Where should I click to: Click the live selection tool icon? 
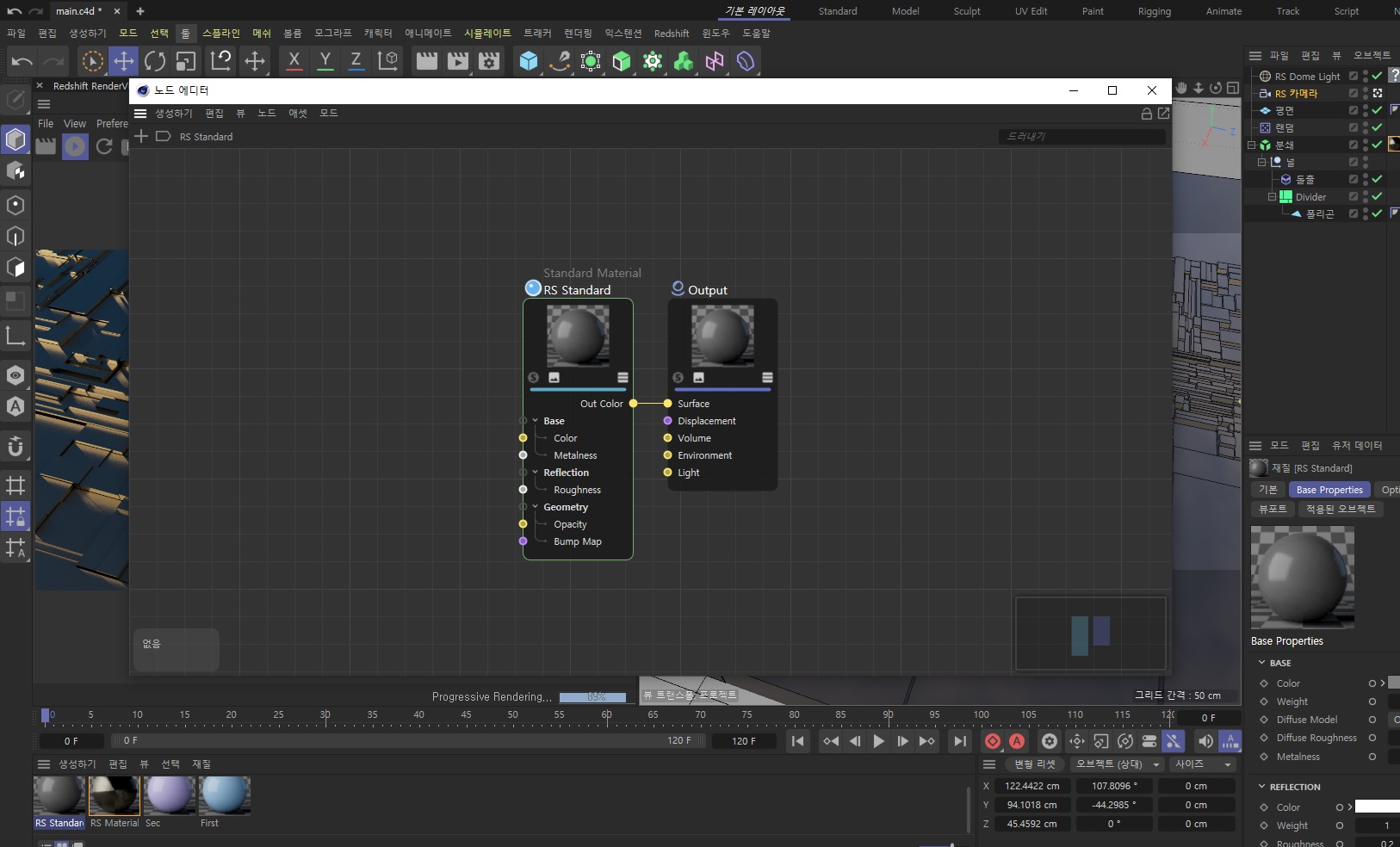pos(93,61)
